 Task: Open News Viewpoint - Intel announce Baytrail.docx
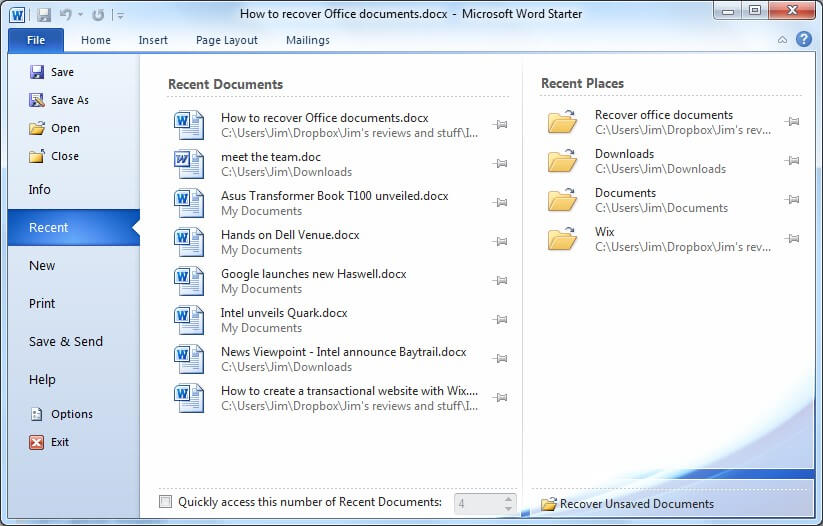pos(340,359)
